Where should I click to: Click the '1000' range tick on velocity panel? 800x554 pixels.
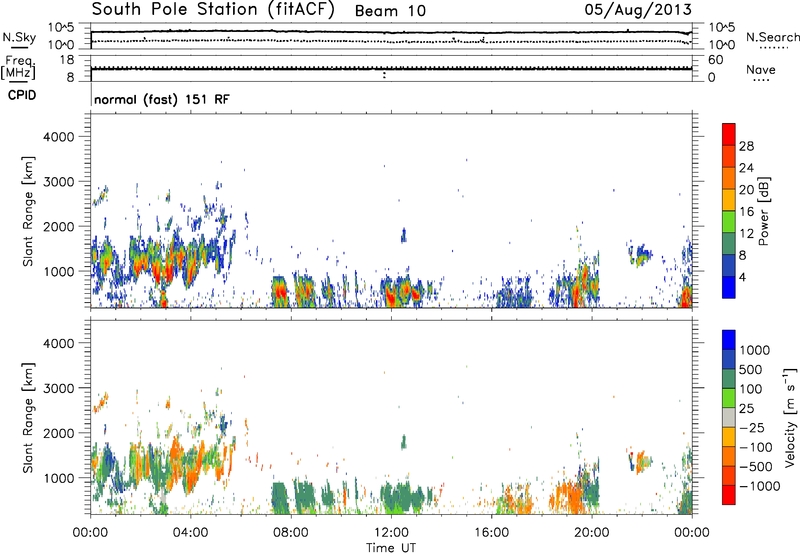coord(59,478)
